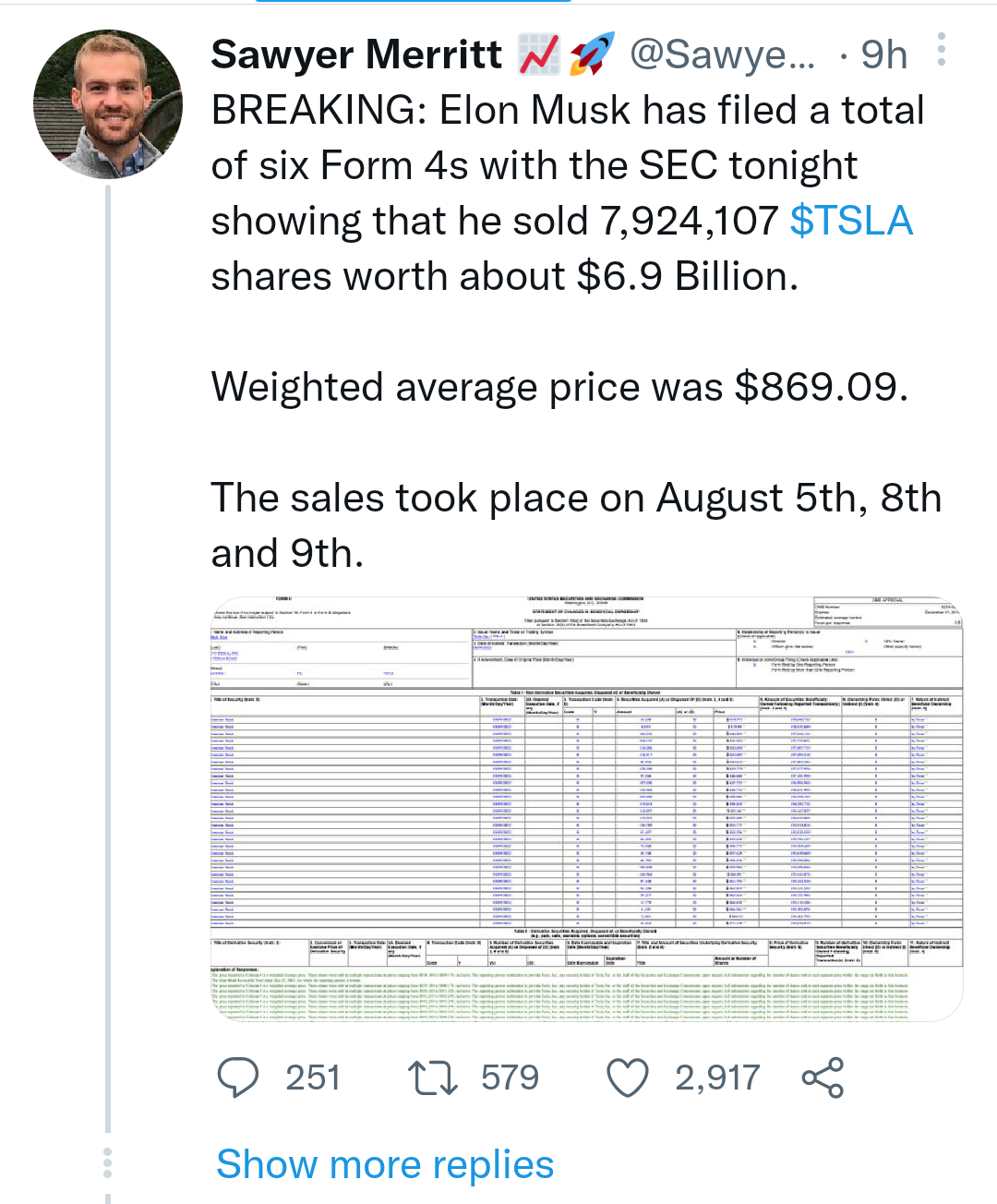Open the three-dot more options menu

941,50
